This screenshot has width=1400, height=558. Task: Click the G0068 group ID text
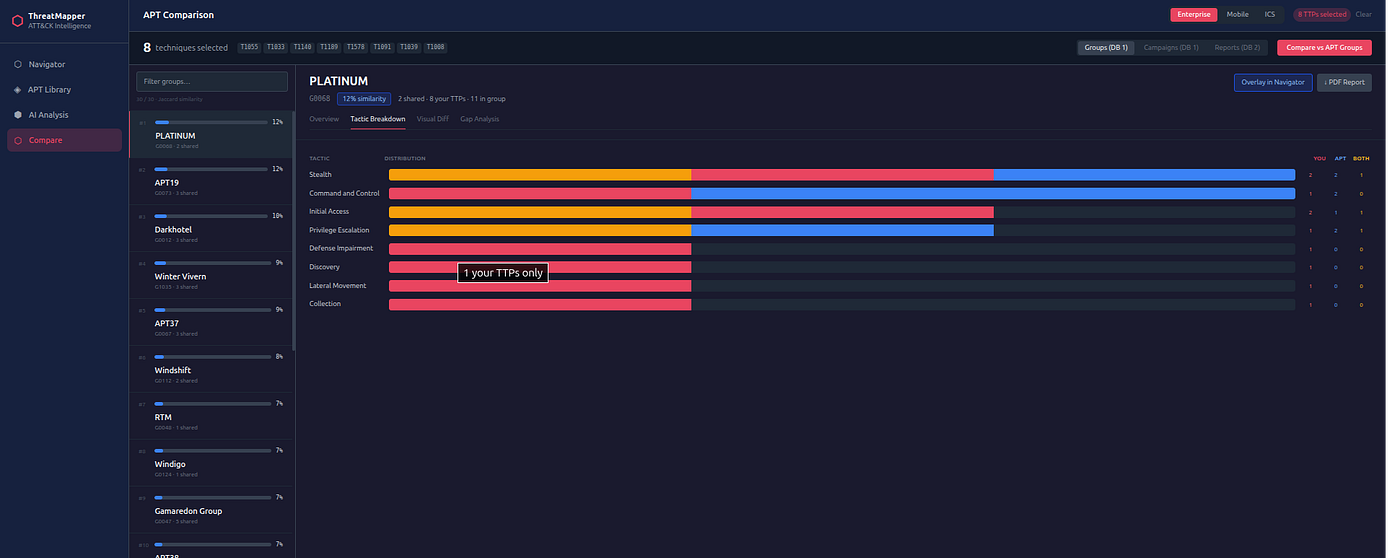[x=319, y=99]
